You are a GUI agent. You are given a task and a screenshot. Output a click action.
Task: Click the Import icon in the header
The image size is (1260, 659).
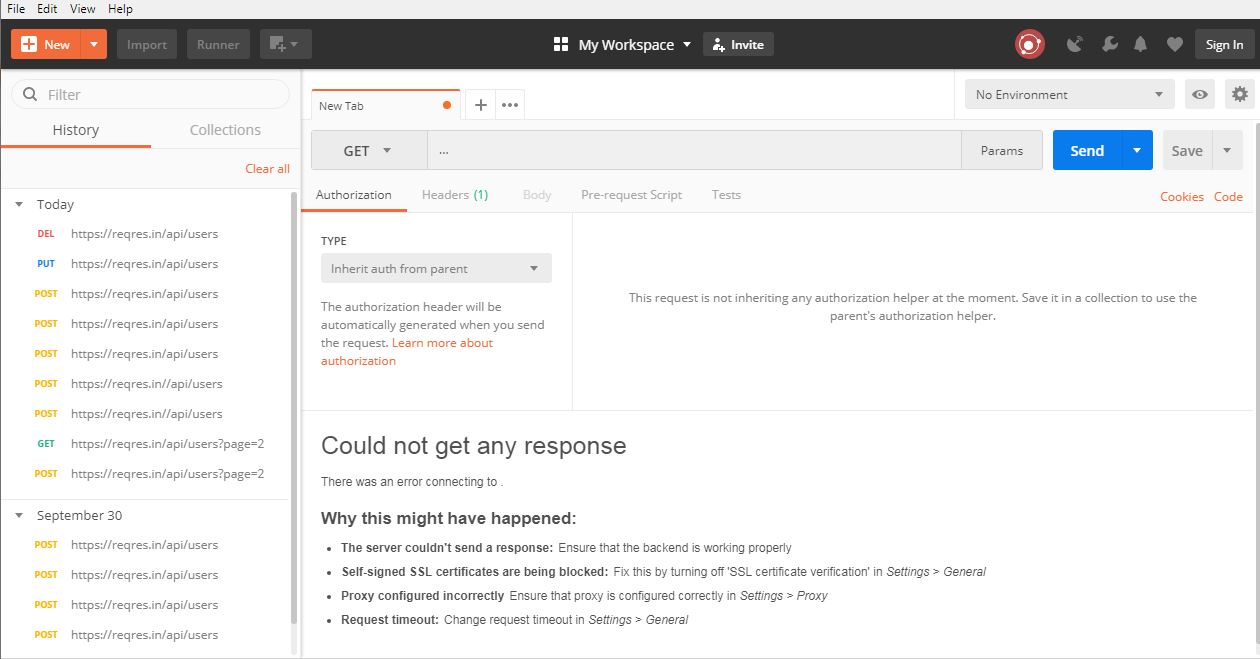point(146,44)
